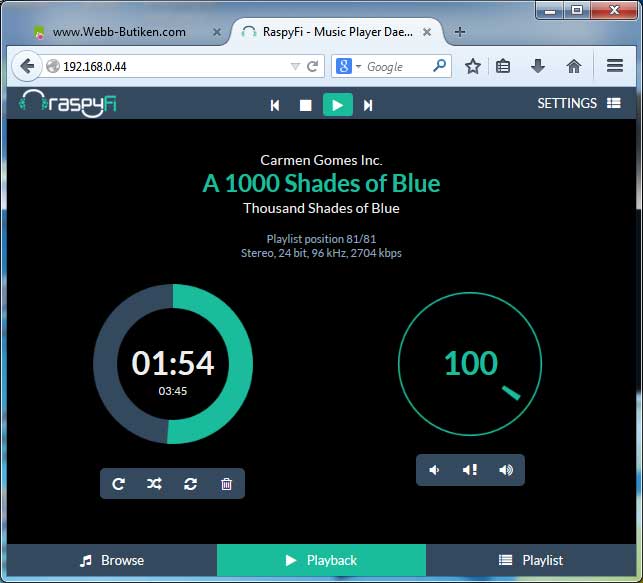Click the Stereo 24 bit 96 kHz info

coord(321,253)
